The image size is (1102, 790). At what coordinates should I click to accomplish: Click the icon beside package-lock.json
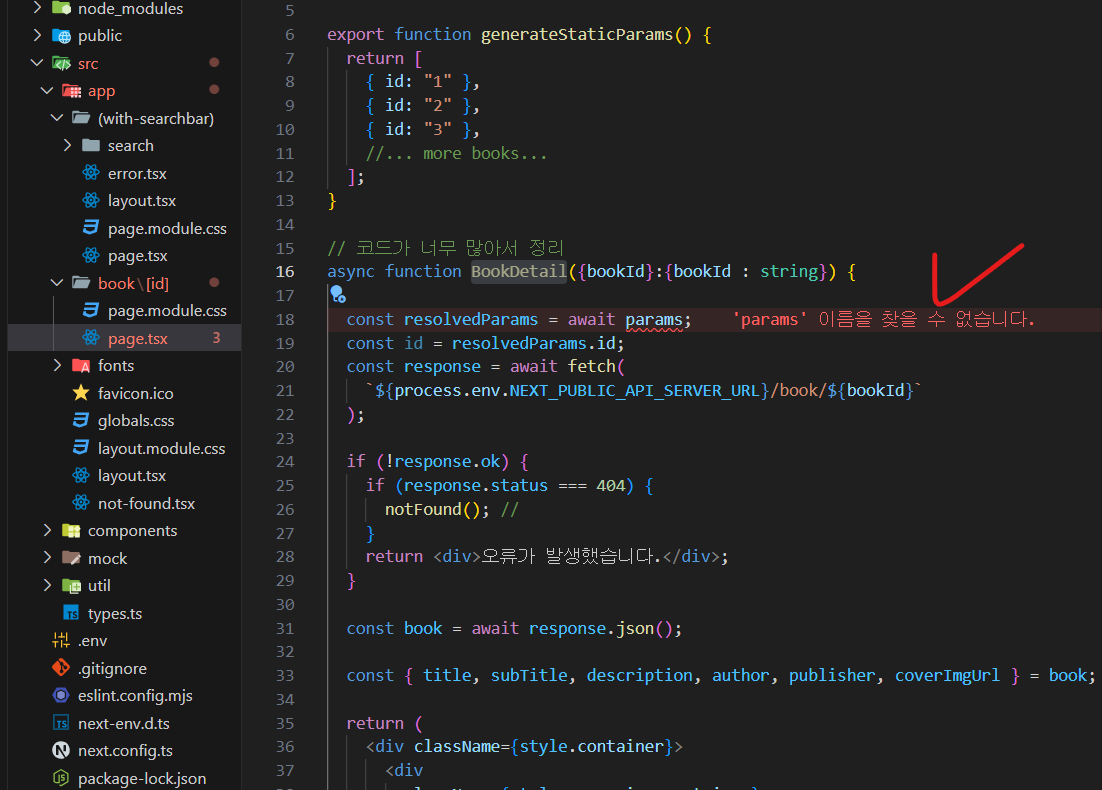[x=61, y=778]
